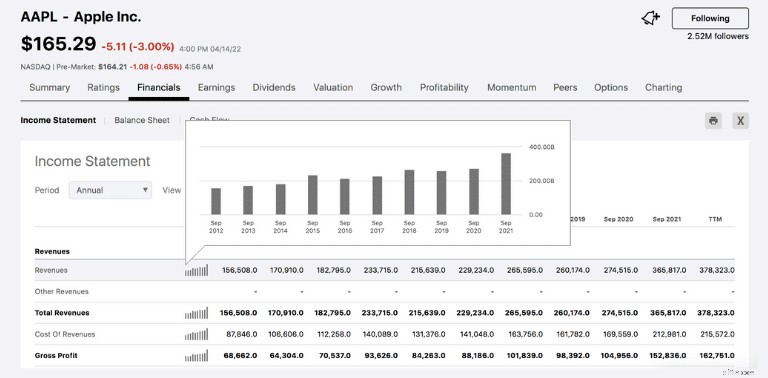This screenshot has width=768, height=378.
Task: Click the $165.29 stock price
Action: click(58, 44)
